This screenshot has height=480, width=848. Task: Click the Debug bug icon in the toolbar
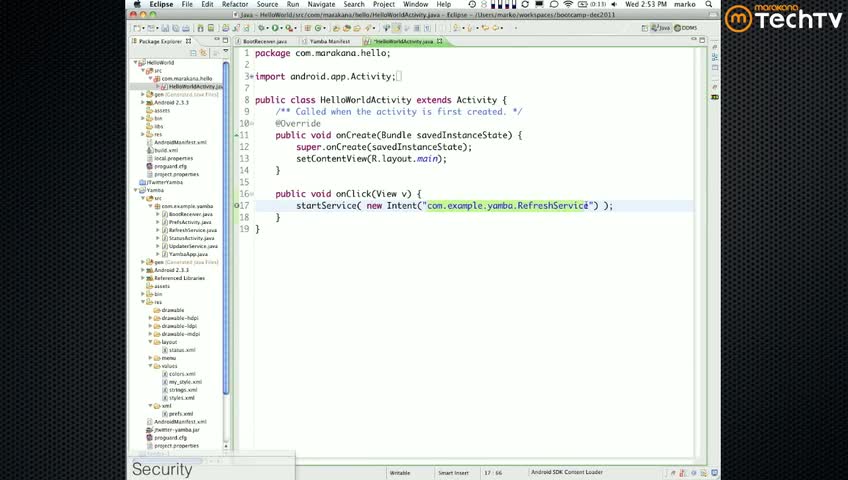[261, 28]
